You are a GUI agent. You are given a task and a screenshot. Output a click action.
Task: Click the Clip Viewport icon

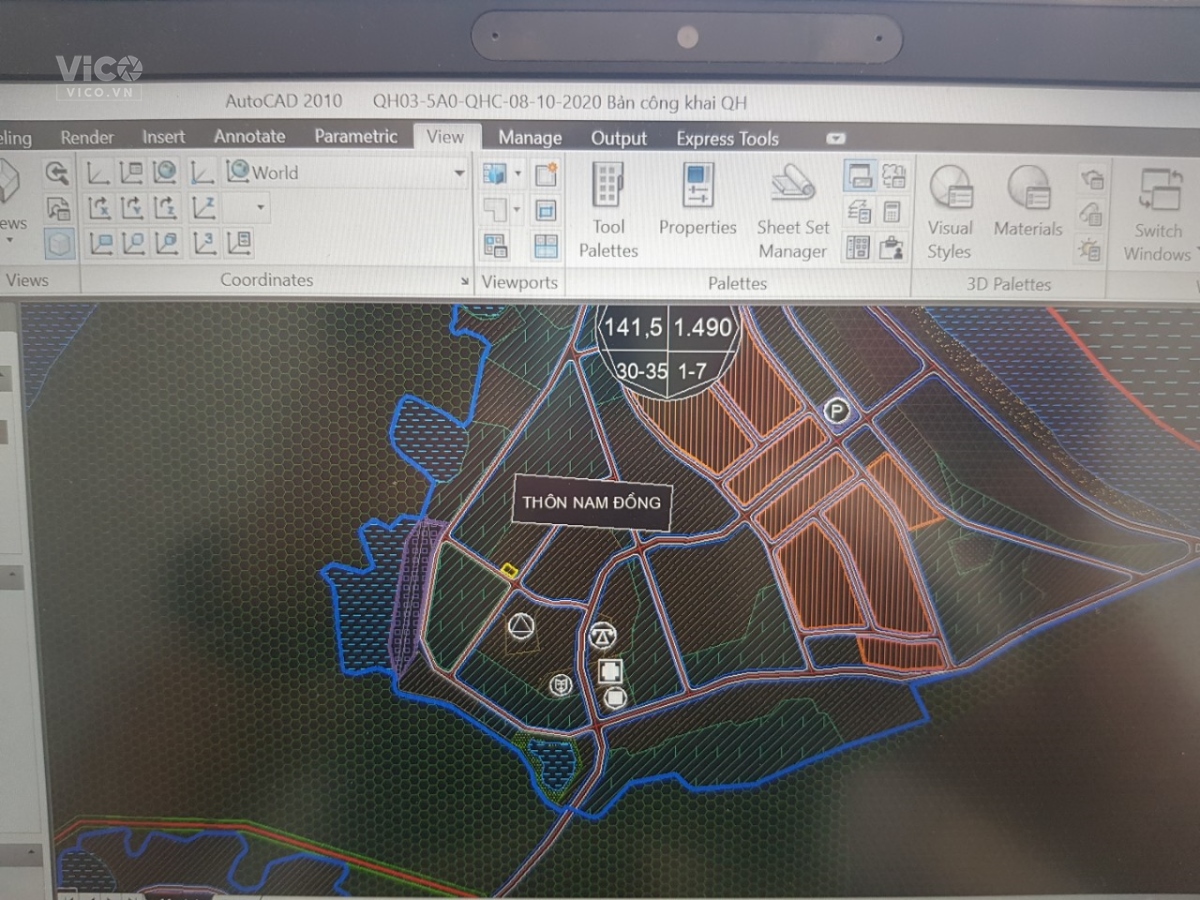[546, 210]
